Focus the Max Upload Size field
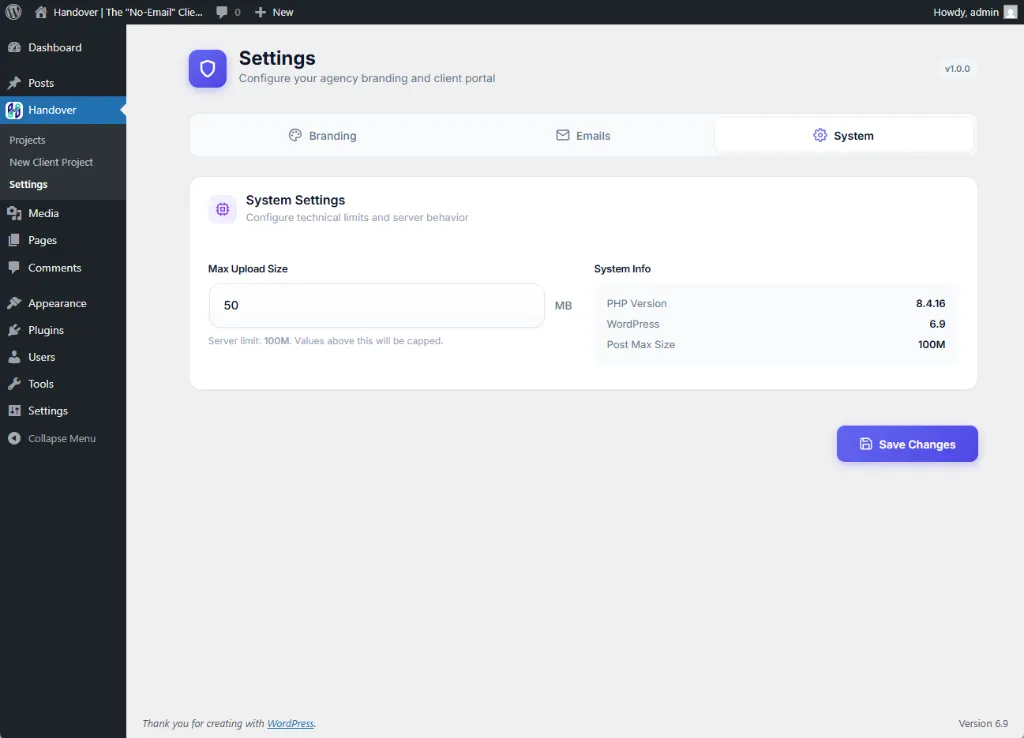This screenshot has height=738, width=1024. (376, 305)
